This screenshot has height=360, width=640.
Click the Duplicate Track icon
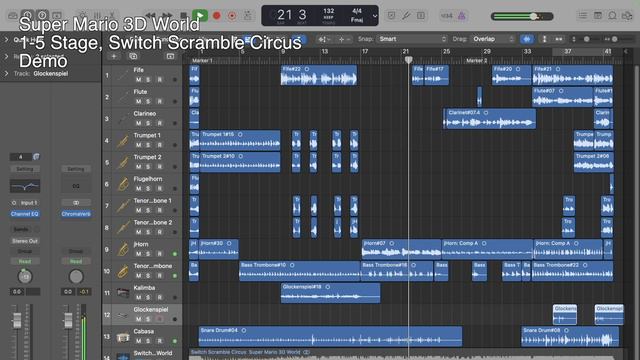click(133, 56)
